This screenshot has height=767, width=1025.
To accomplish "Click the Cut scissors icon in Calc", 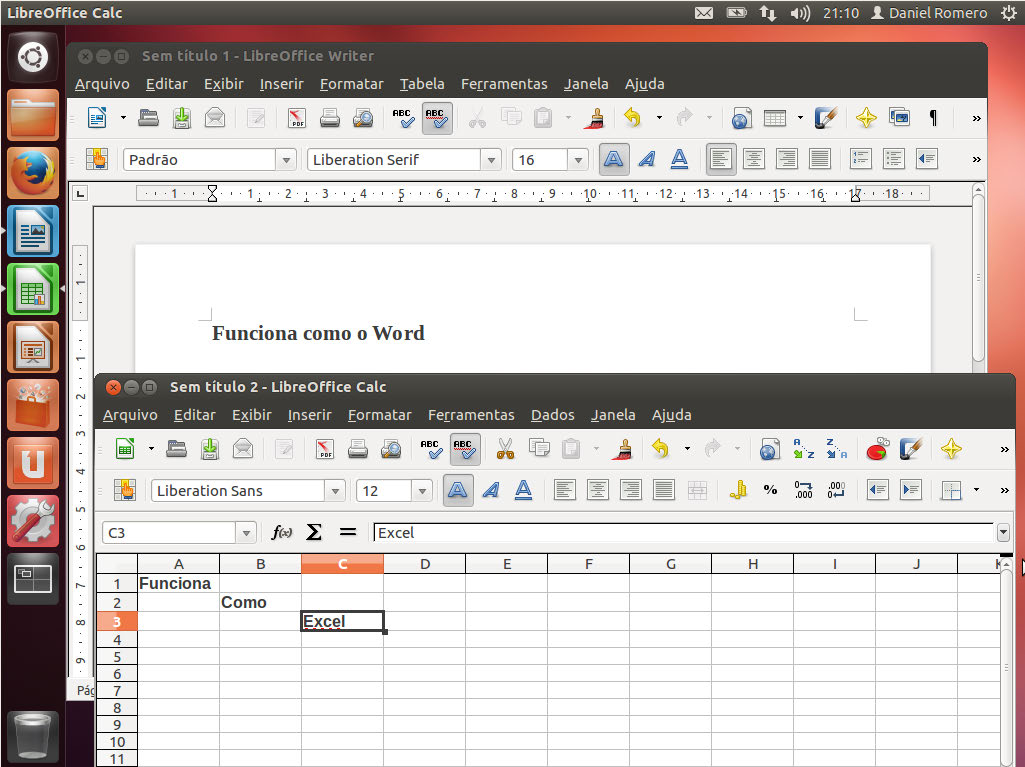I will coord(505,449).
